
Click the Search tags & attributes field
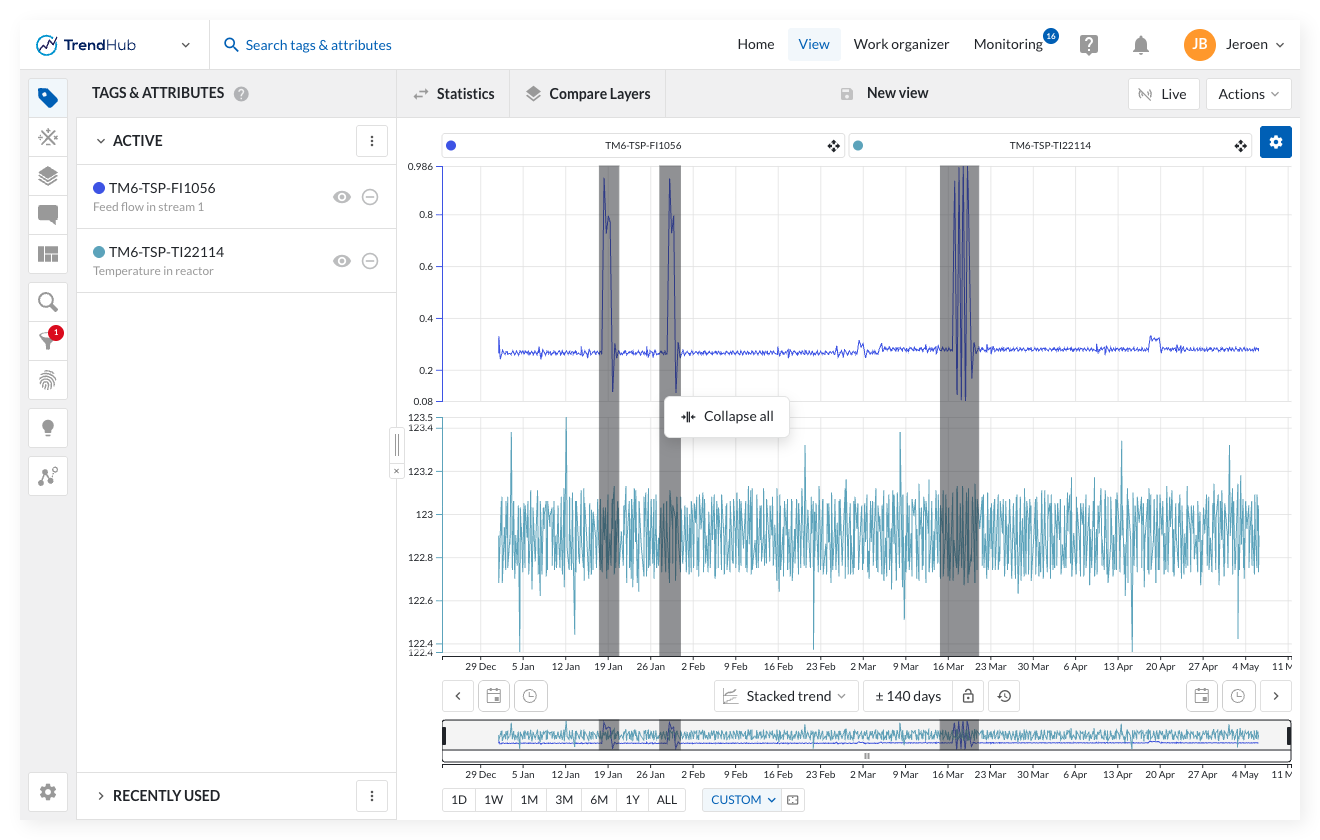[x=318, y=45]
